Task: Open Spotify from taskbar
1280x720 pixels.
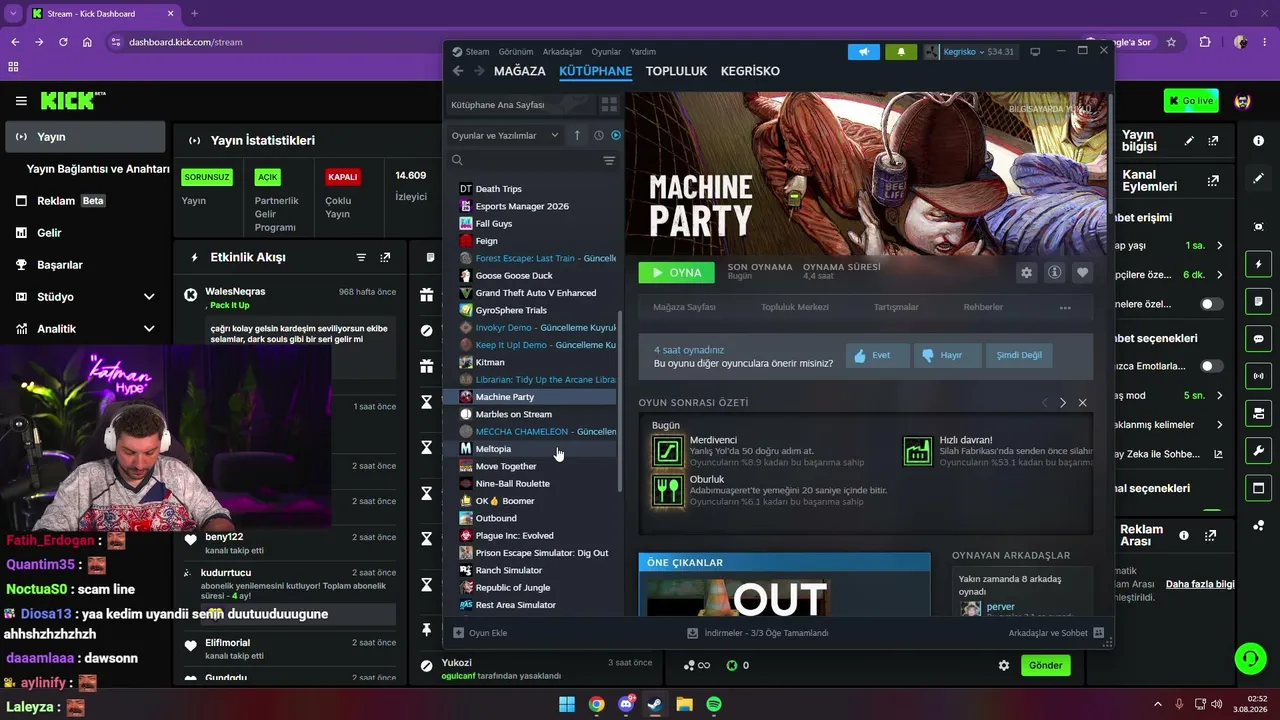Action: point(714,704)
